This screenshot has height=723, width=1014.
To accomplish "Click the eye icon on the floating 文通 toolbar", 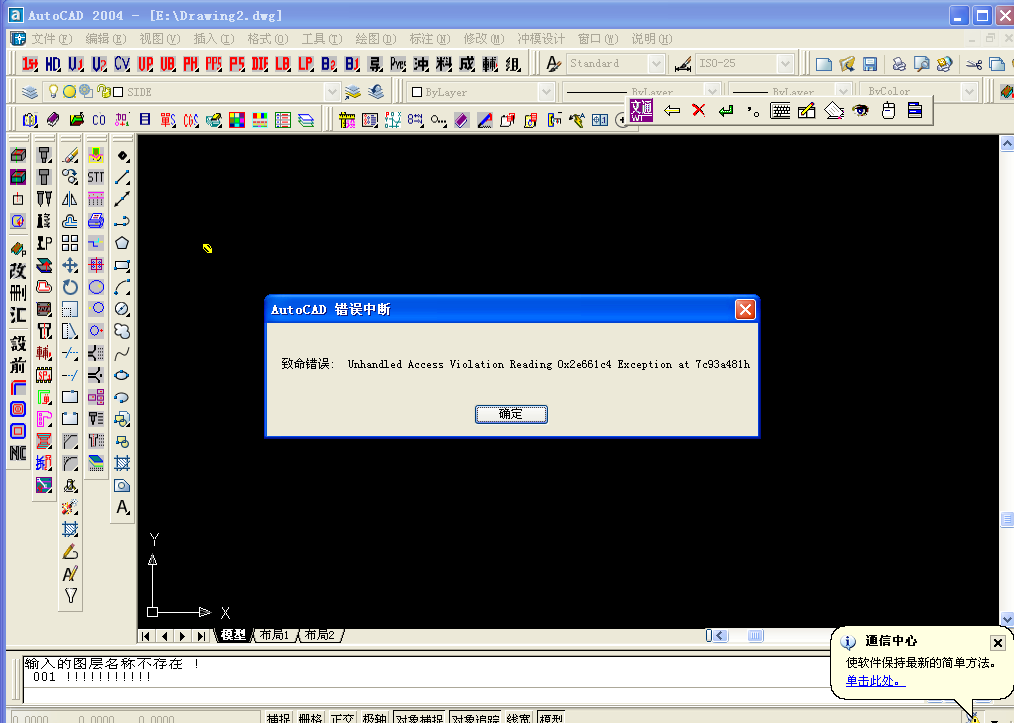I will point(860,111).
